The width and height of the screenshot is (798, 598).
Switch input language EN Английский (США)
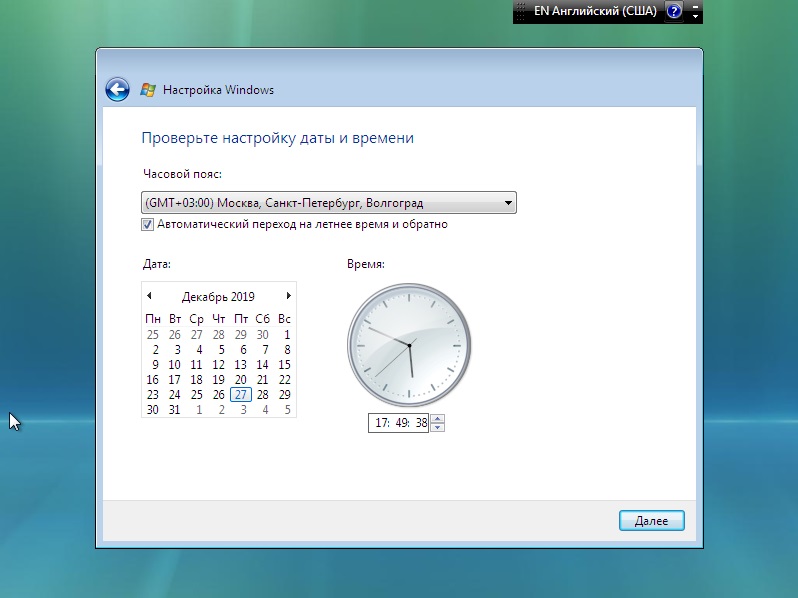tap(595, 11)
